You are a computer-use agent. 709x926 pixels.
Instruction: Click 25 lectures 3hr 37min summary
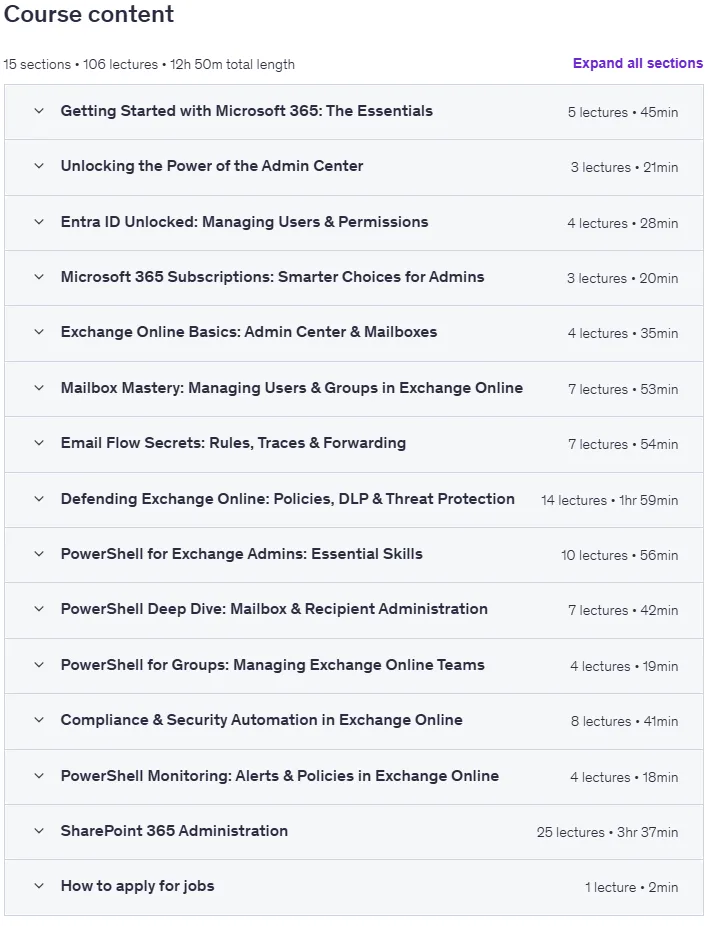point(607,832)
